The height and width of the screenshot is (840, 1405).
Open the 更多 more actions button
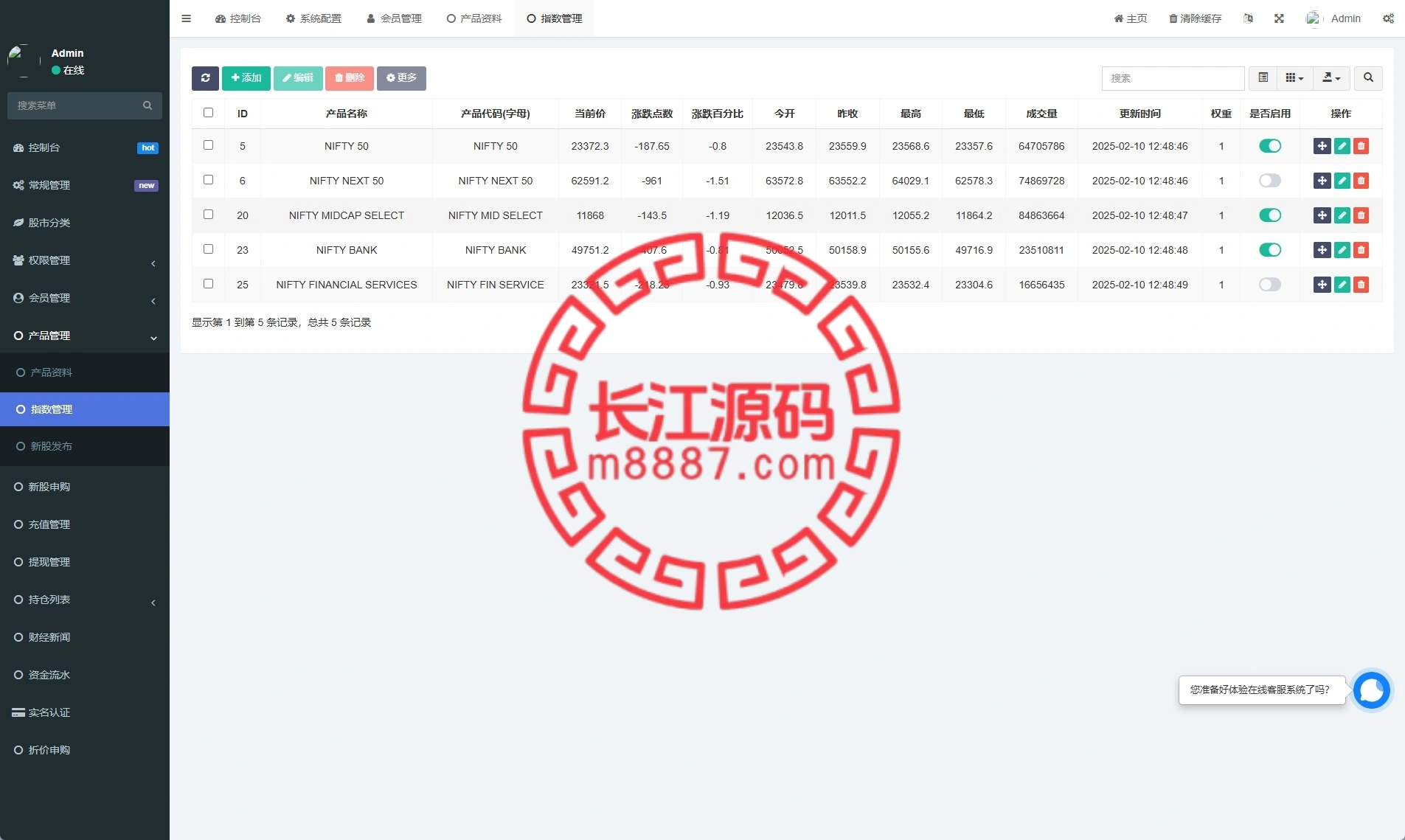401,78
